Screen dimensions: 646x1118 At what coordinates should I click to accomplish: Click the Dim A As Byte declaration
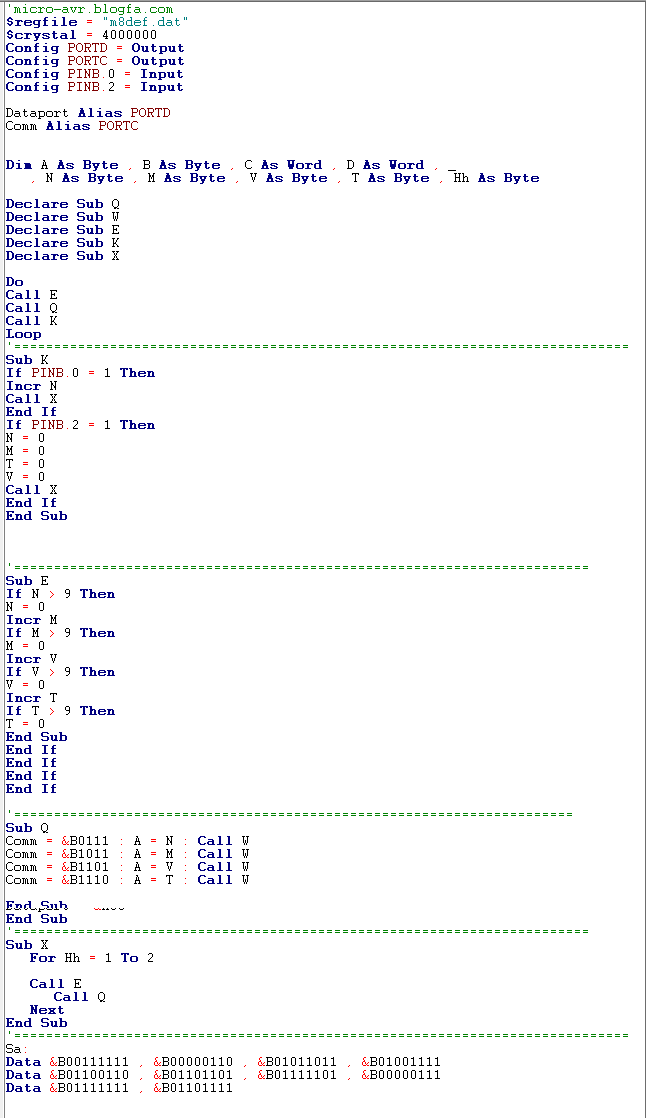point(62,165)
